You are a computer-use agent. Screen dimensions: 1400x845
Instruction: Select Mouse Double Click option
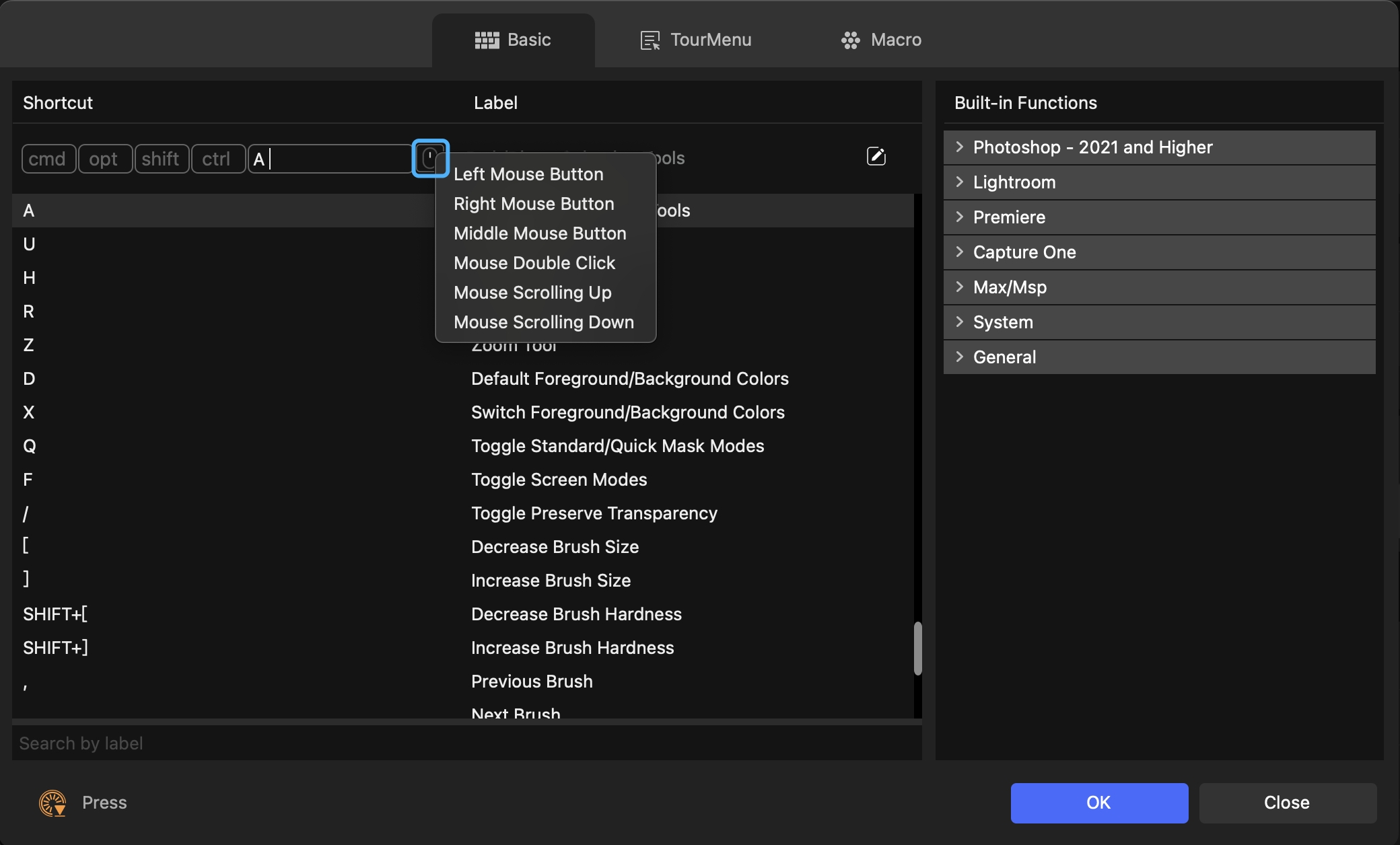tap(545, 263)
